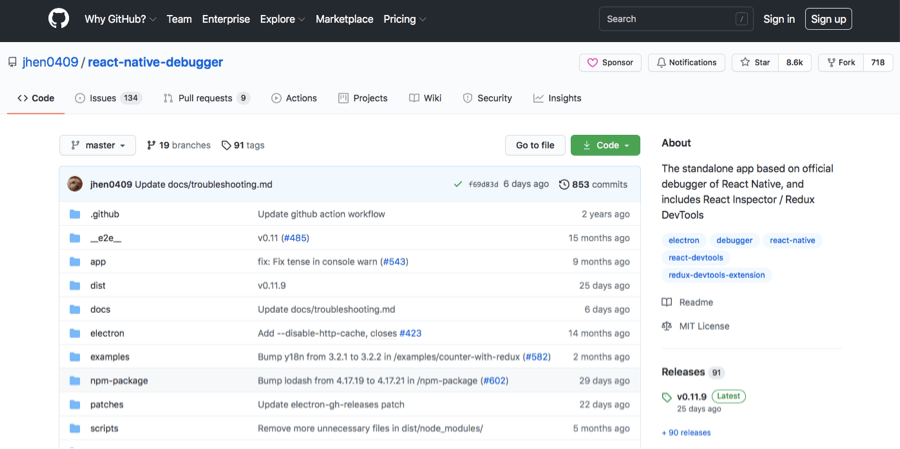Click the fork icon in Fork button
This screenshot has height=449, width=900.
tap(831, 63)
